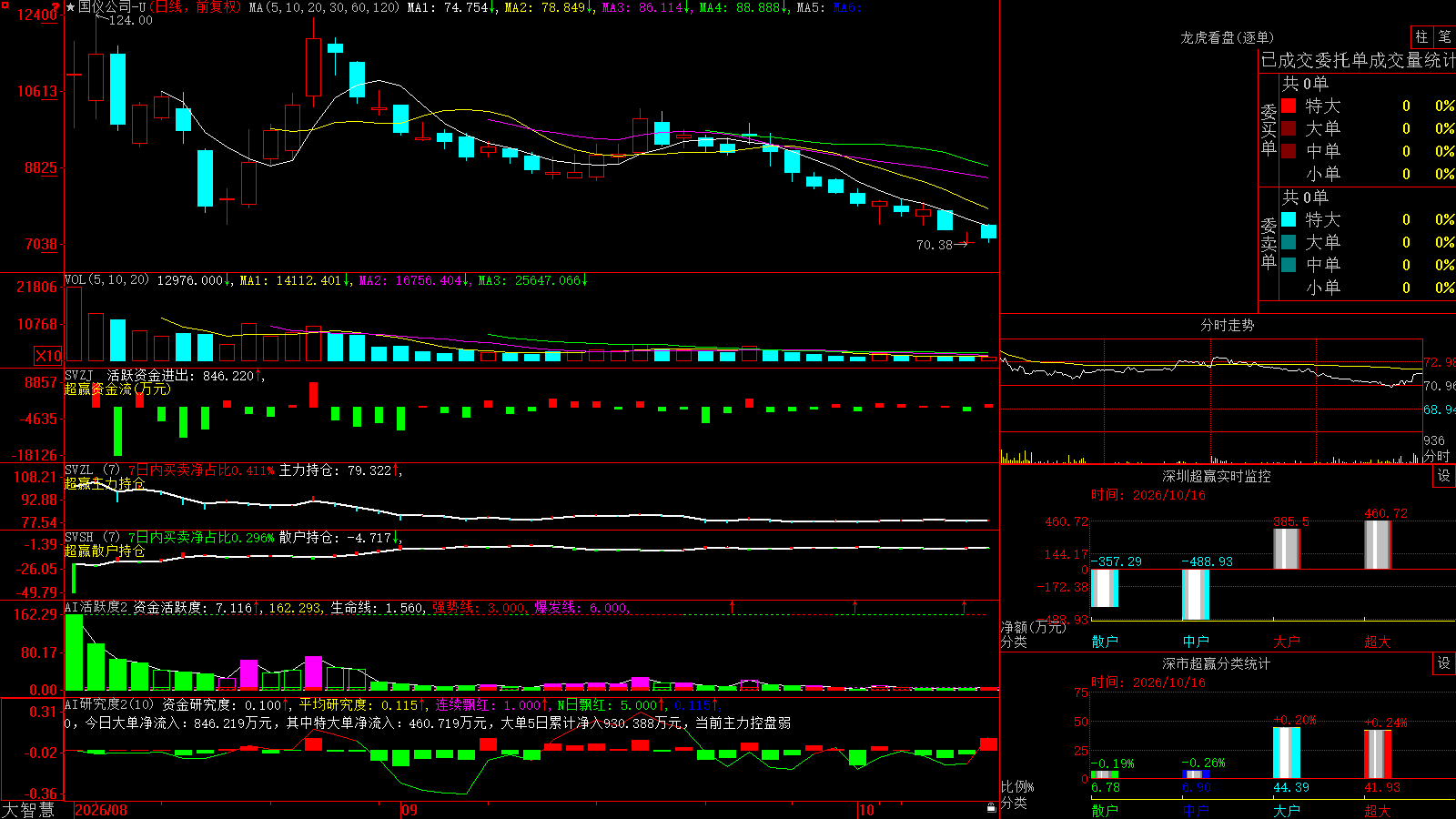Click the 爆发线: 6.000 value
The height and width of the screenshot is (819, 1456).
581,608
